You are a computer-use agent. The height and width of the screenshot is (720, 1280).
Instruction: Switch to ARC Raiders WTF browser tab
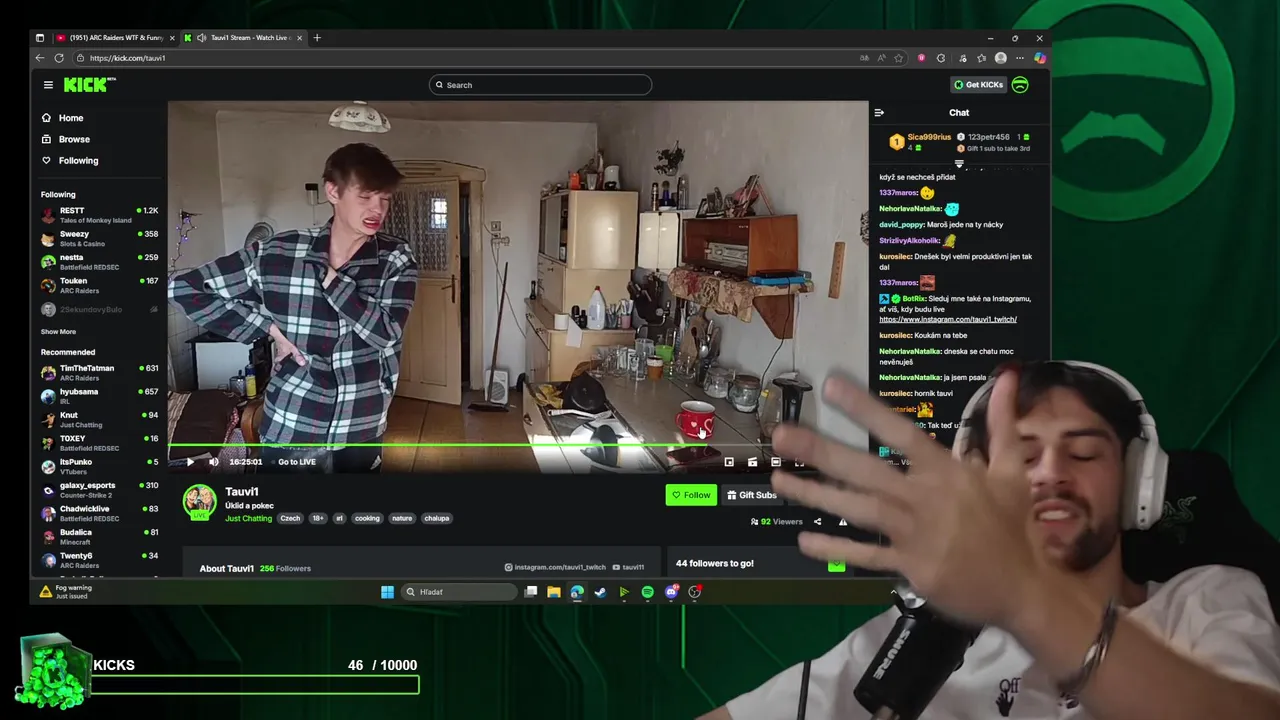tap(115, 38)
